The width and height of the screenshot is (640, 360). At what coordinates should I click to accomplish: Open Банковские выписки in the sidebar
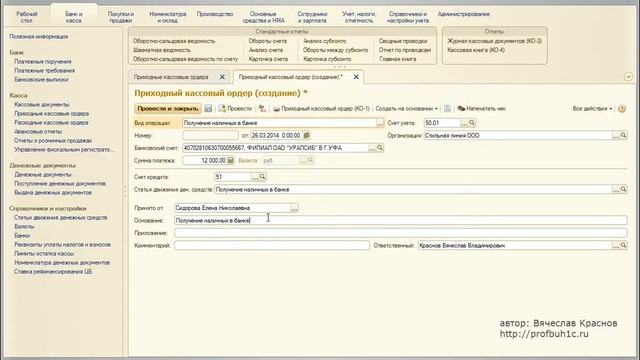(41, 79)
